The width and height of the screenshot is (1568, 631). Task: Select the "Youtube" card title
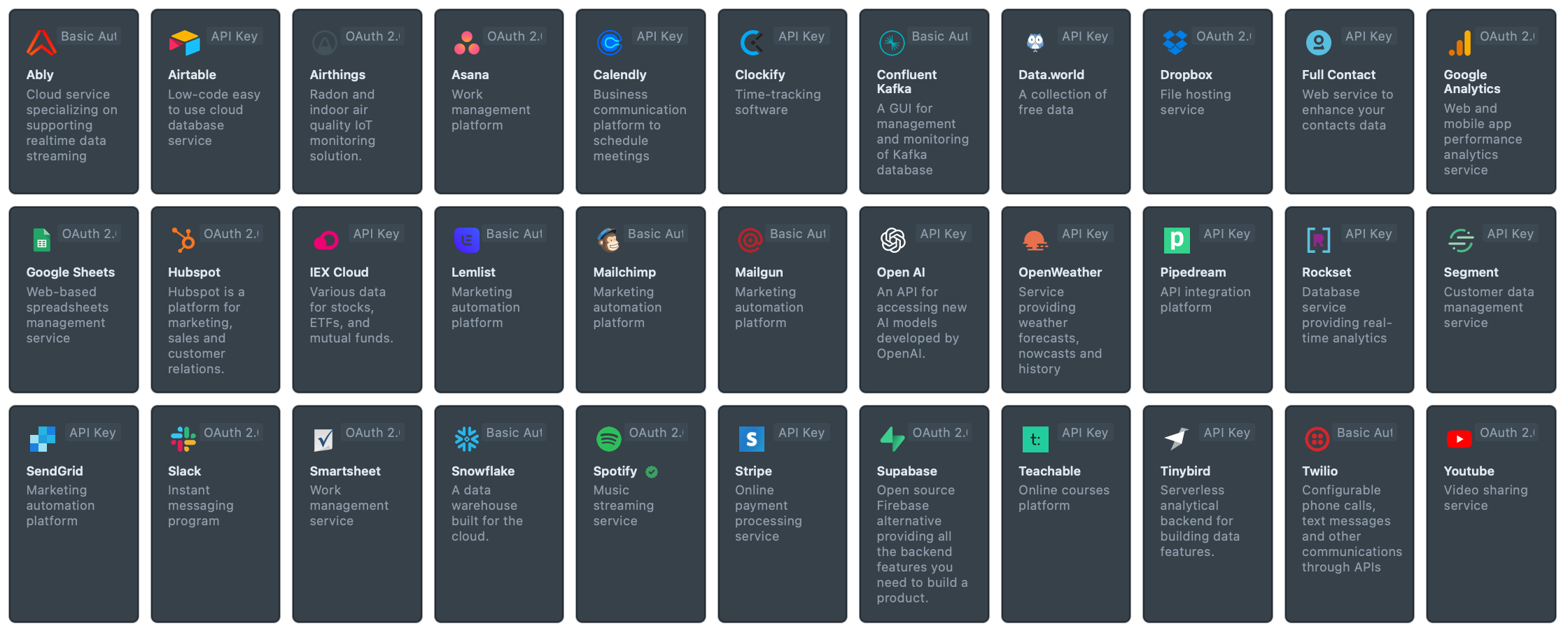point(1469,471)
